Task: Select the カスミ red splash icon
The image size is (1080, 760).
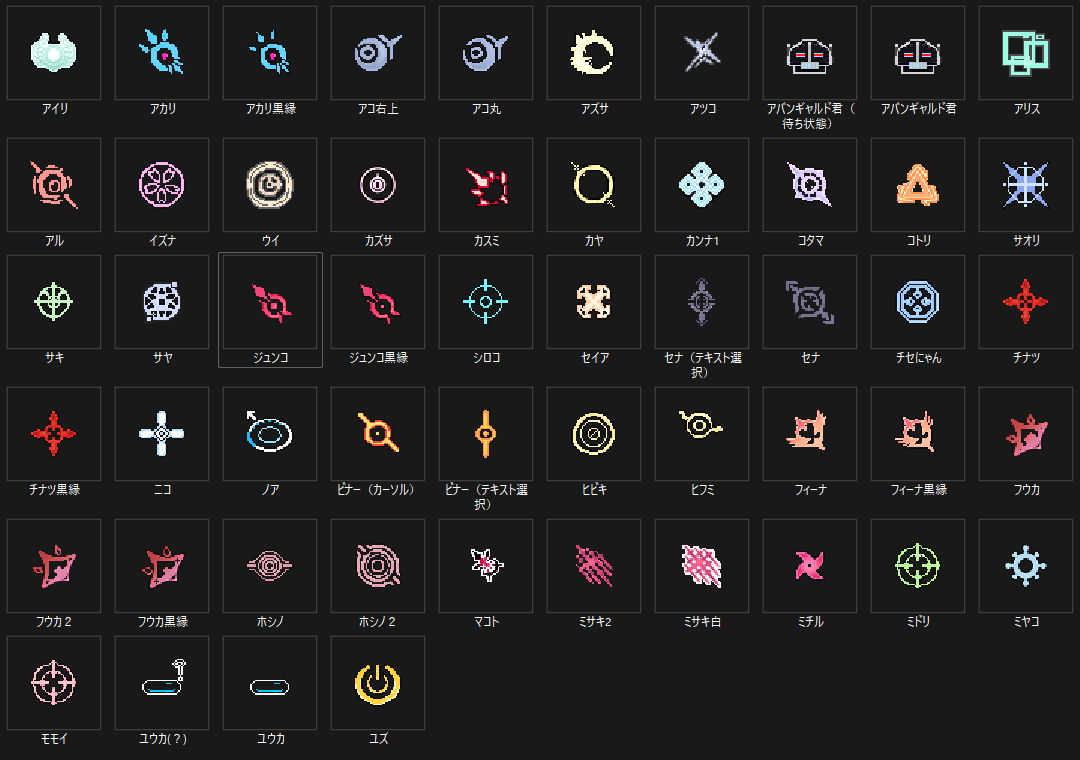Action: pyautogui.click(x=486, y=185)
